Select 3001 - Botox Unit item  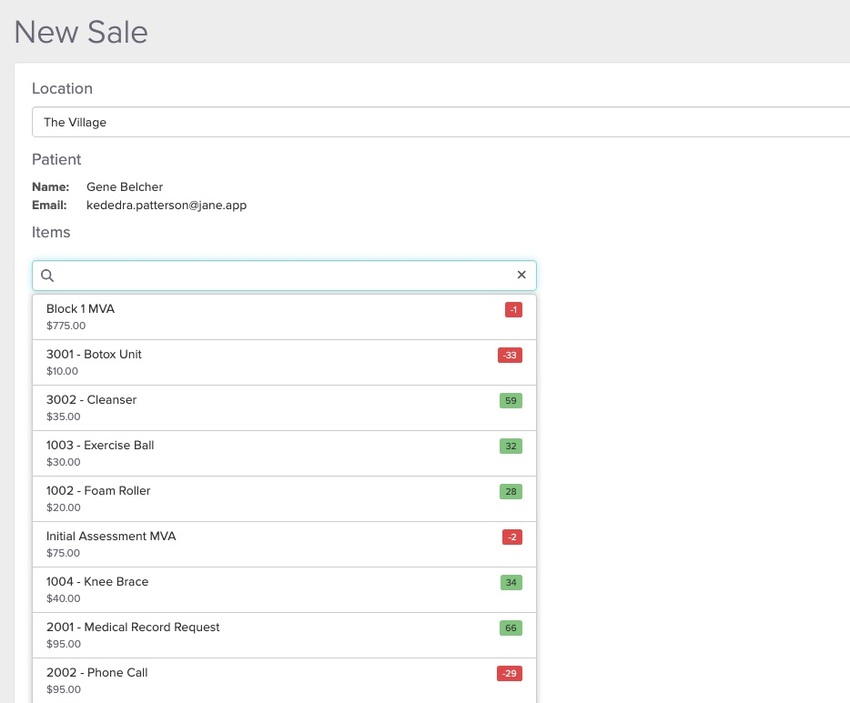tap(284, 363)
